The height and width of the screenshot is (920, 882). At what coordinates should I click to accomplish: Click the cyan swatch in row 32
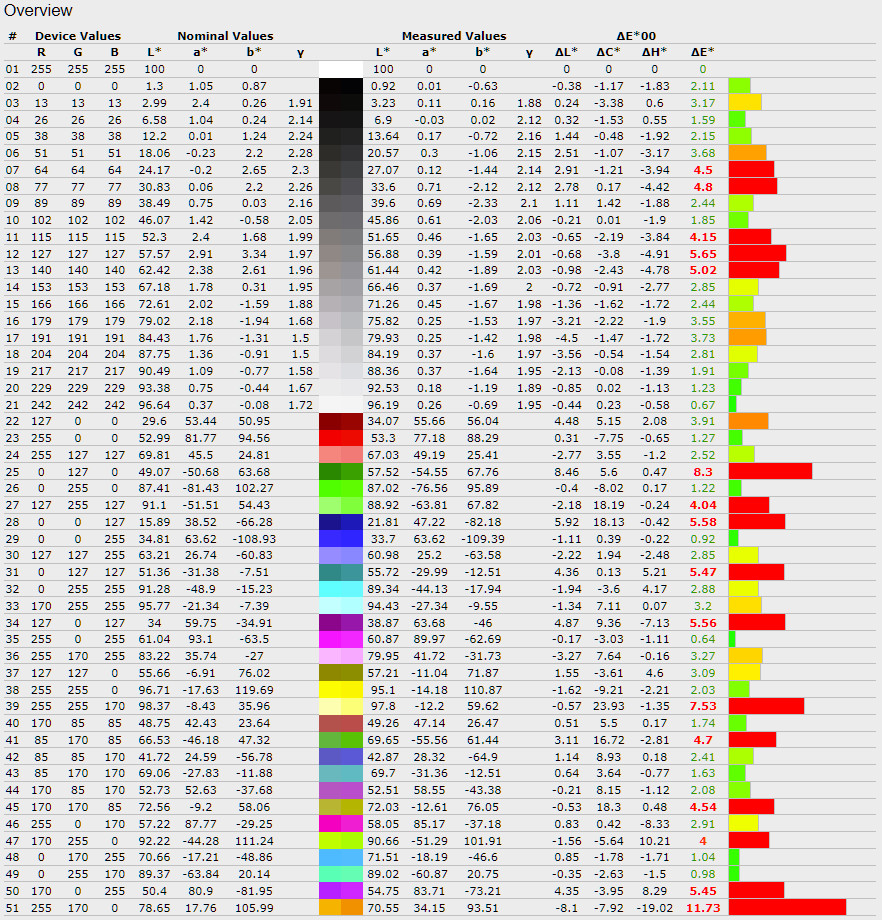(340, 589)
